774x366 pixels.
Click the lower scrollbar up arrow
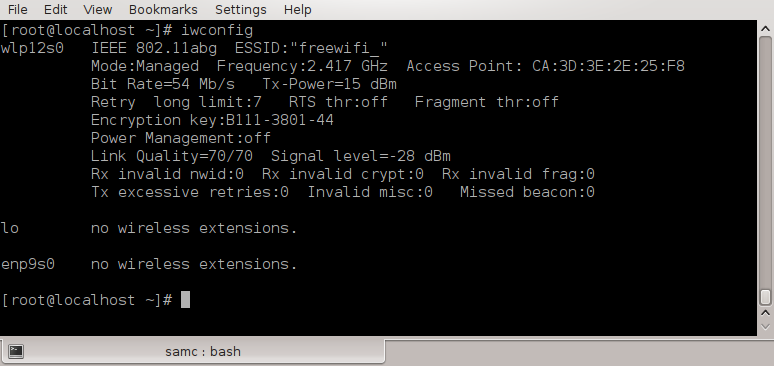765,313
